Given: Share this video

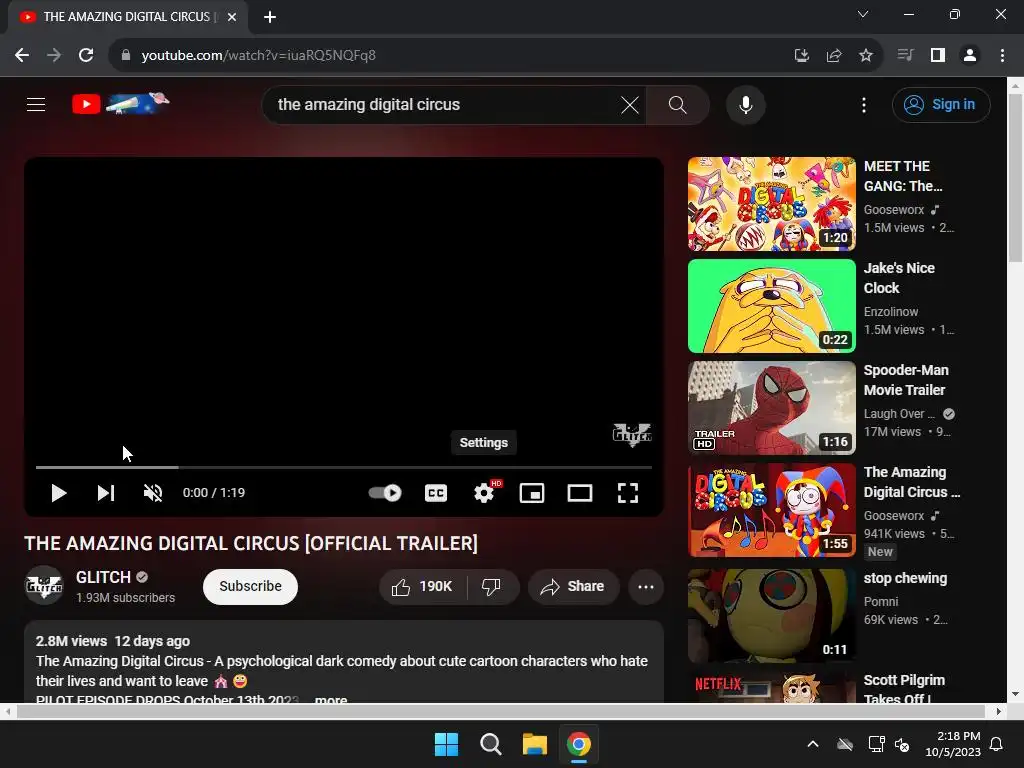Looking at the screenshot, I should pos(573,586).
